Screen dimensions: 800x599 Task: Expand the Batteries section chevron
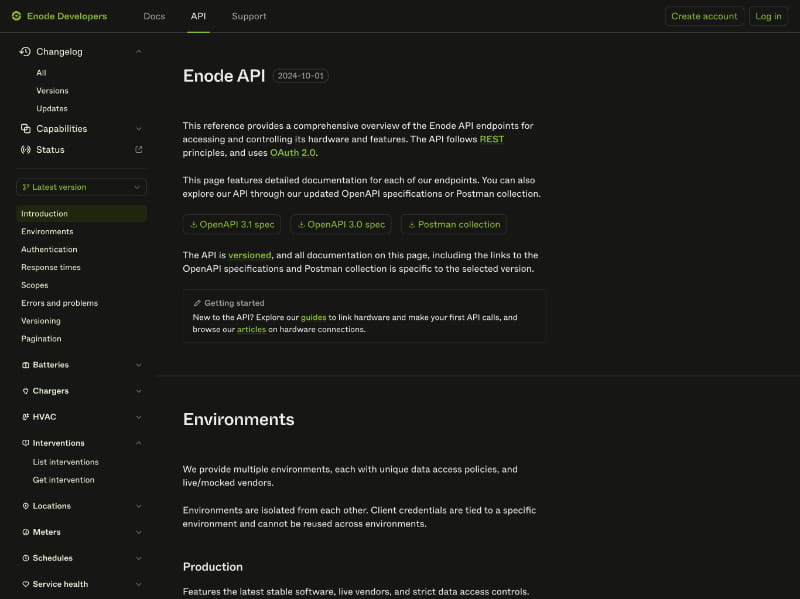coord(138,365)
